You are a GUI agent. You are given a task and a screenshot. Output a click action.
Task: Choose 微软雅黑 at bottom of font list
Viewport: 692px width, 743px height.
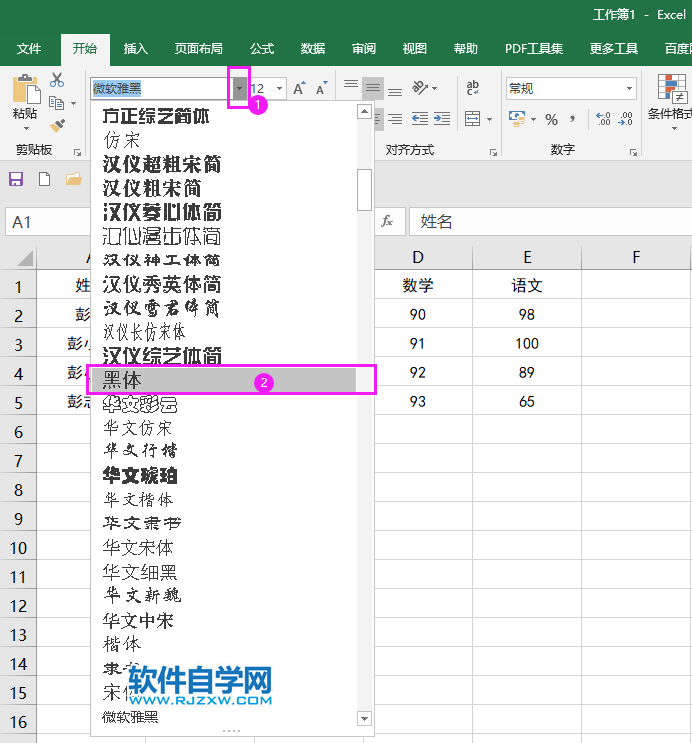(x=223, y=717)
